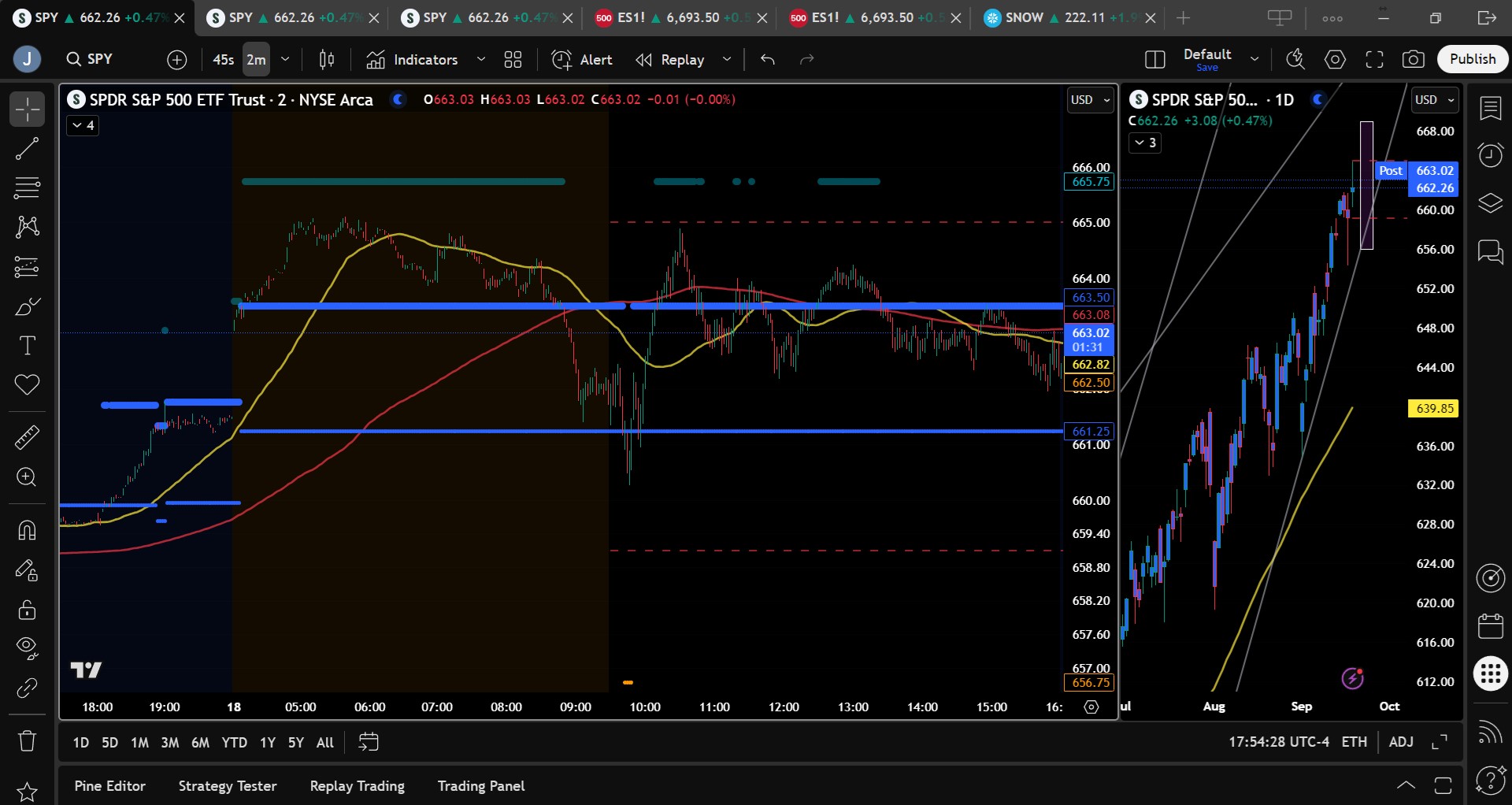The height and width of the screenshot is (805, 1512).
Task: Open the icons and favorites heart tool
Action: tap(27, 385)
